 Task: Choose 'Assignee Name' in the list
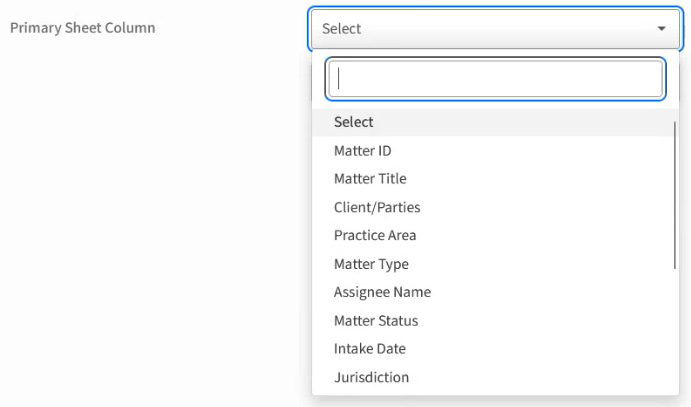(382, 292)
